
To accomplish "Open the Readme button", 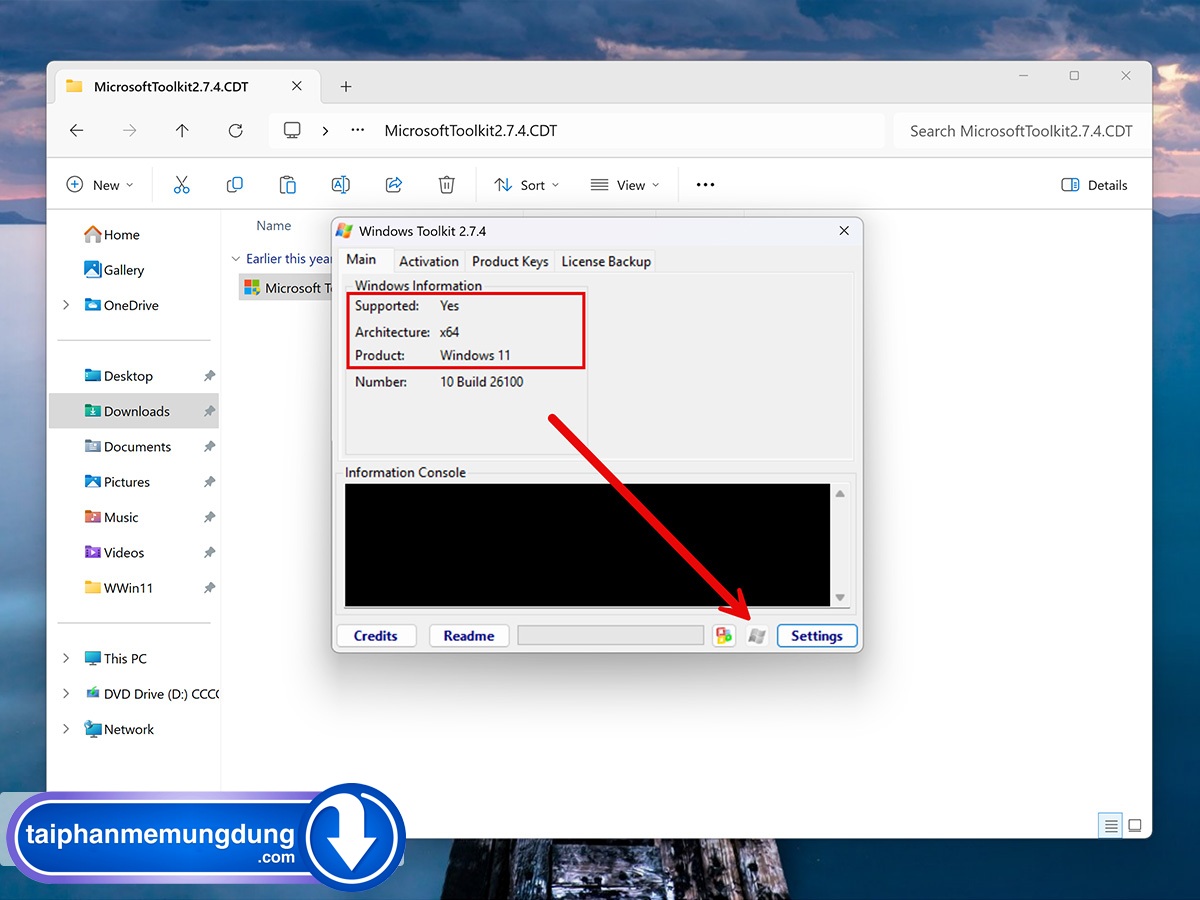I will click(x=469, y=635).
